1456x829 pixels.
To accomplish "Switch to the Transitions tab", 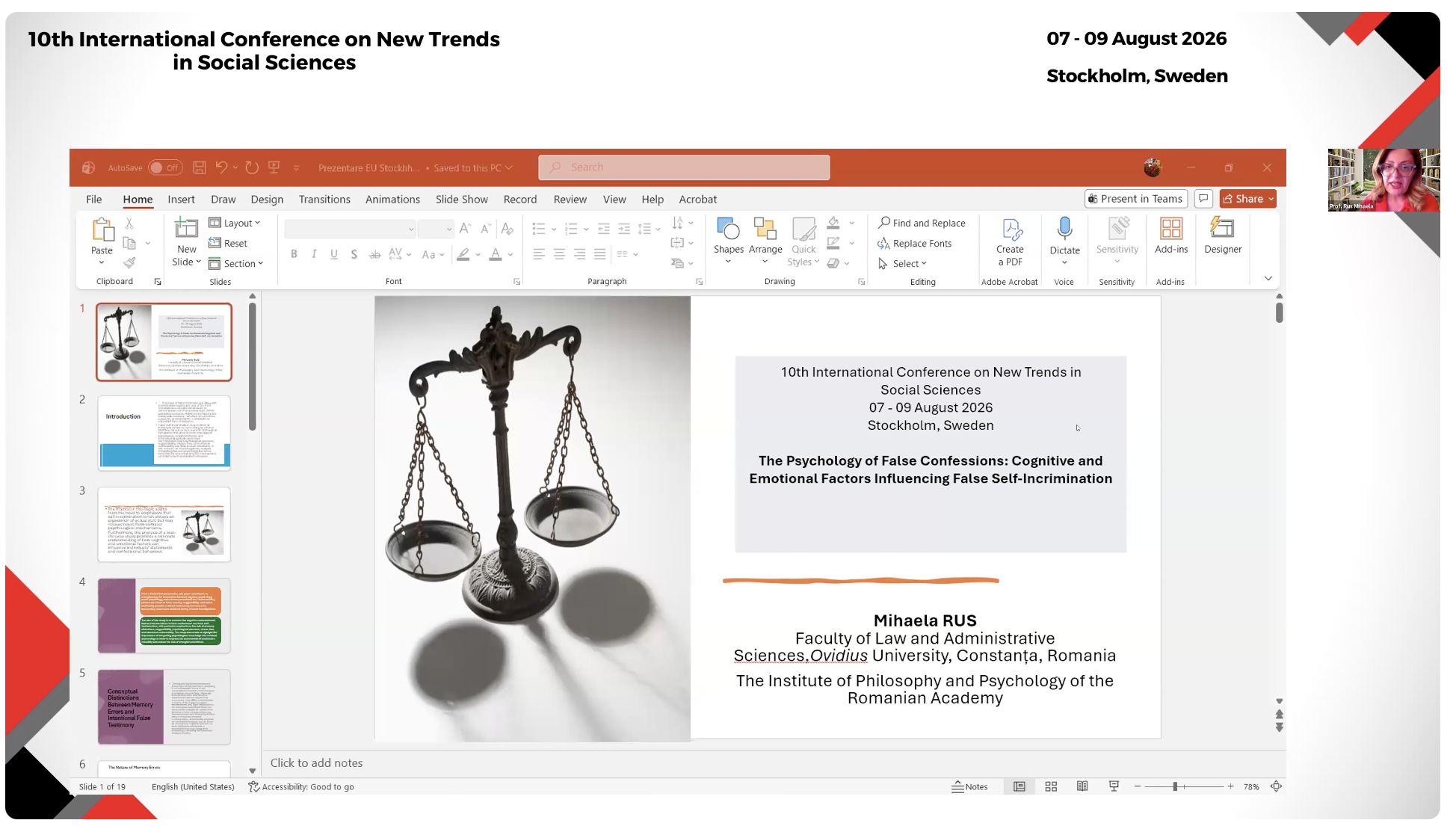I will click(x=324, y=200).
